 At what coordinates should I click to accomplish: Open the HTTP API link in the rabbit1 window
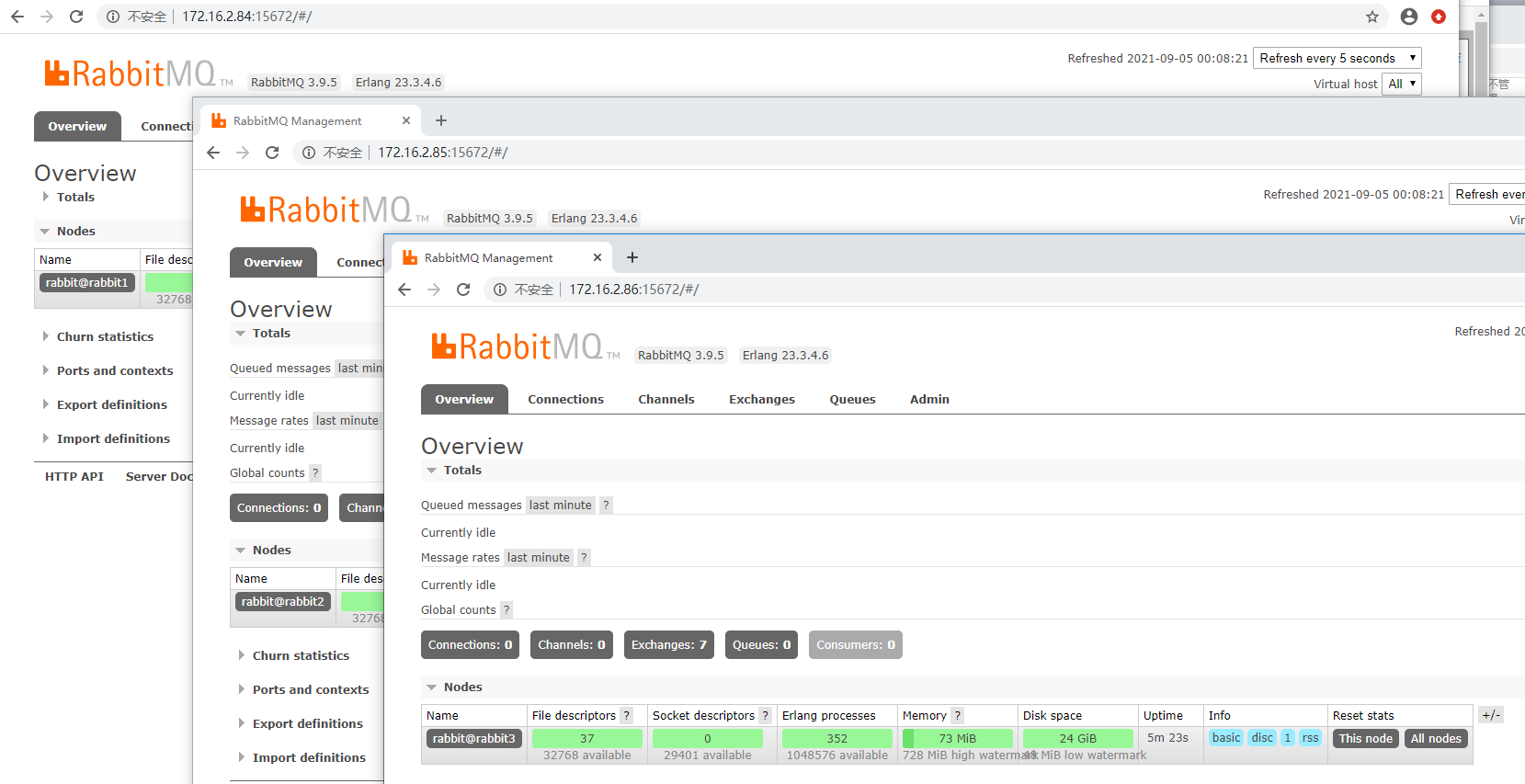tap(74, 476)
